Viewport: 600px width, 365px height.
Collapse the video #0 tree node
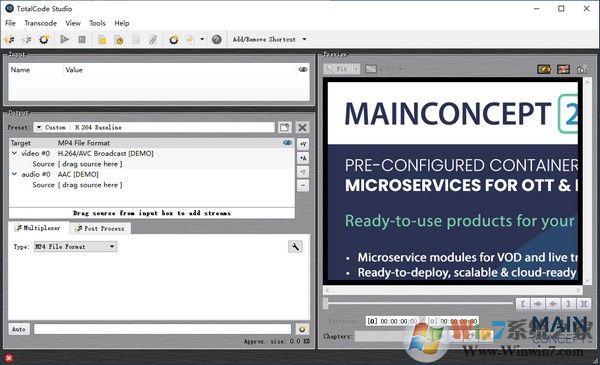click(15, 153)
